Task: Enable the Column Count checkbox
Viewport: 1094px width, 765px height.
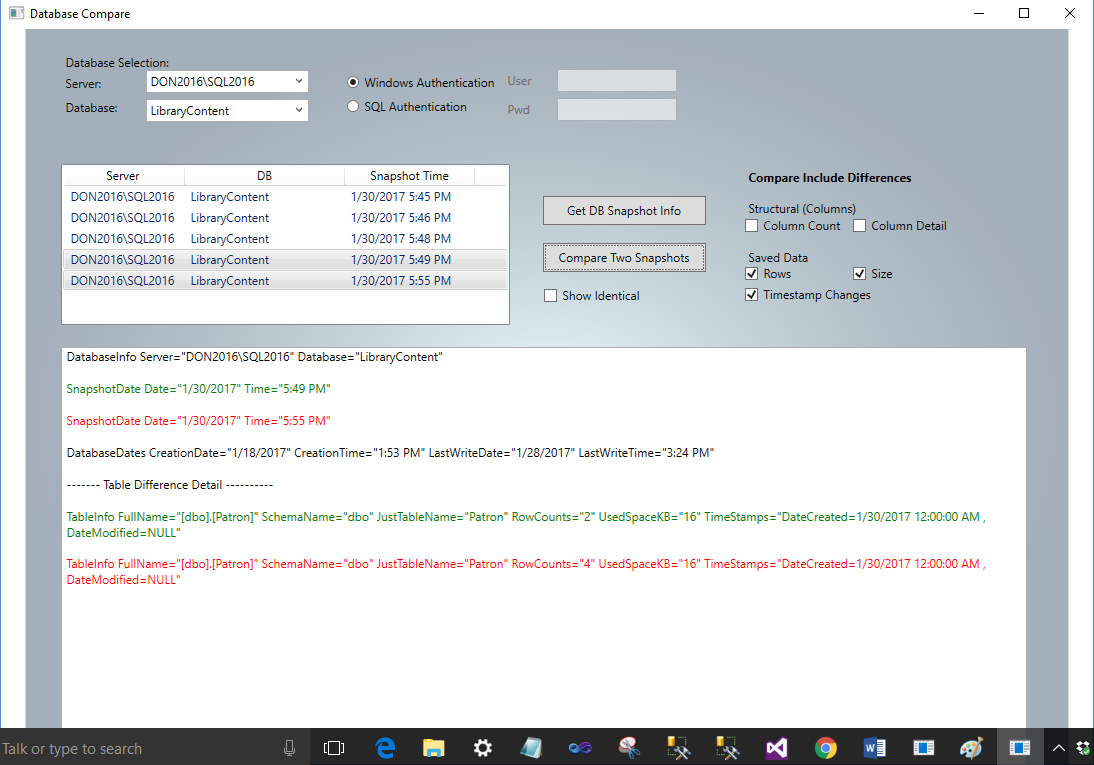Action: pyautogui.click(x=751, y=225)
